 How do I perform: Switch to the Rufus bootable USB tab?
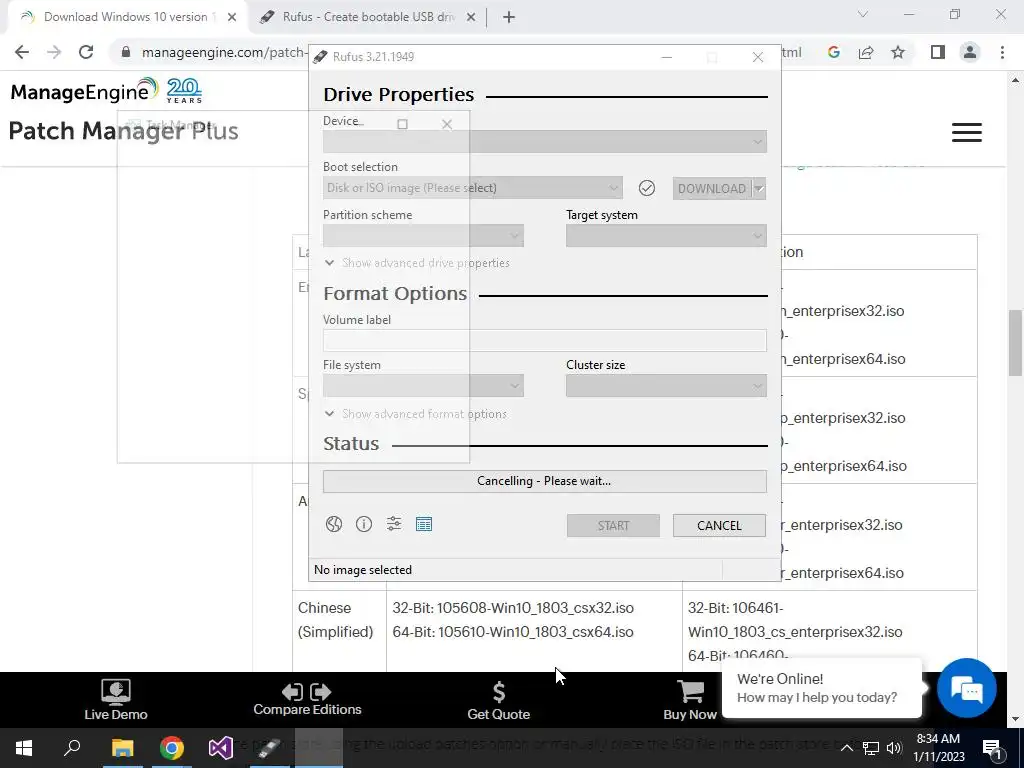pyautogui.click(x=368, y=17)
